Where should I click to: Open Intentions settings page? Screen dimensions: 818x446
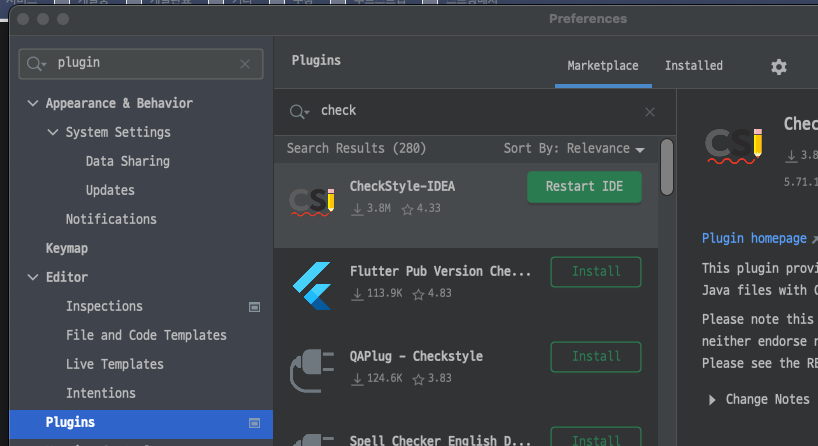click(x=101, y=393)
